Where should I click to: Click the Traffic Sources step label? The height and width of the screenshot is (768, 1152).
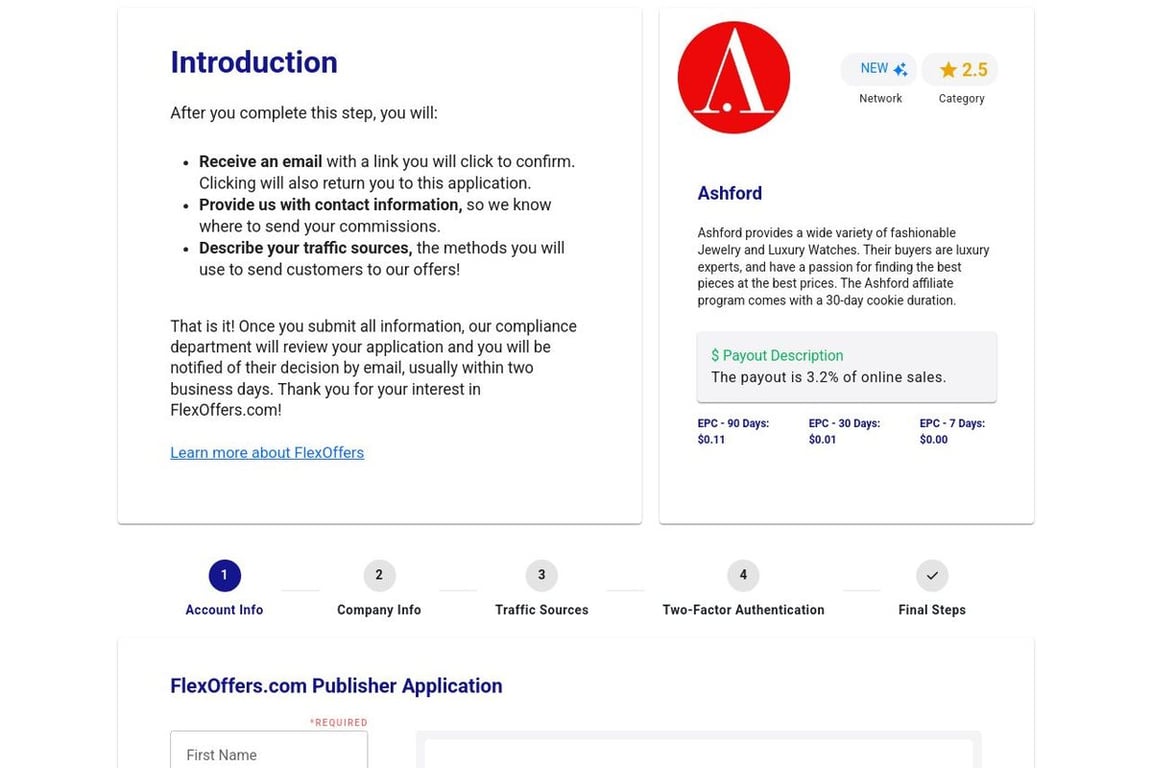pyautogui.click(x=541, y=610)
